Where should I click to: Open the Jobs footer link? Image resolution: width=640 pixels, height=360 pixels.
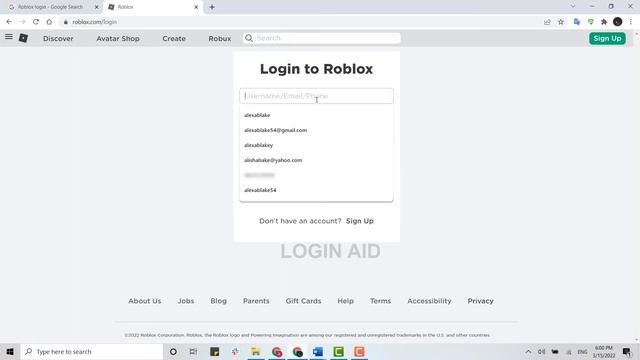[186, 301]
